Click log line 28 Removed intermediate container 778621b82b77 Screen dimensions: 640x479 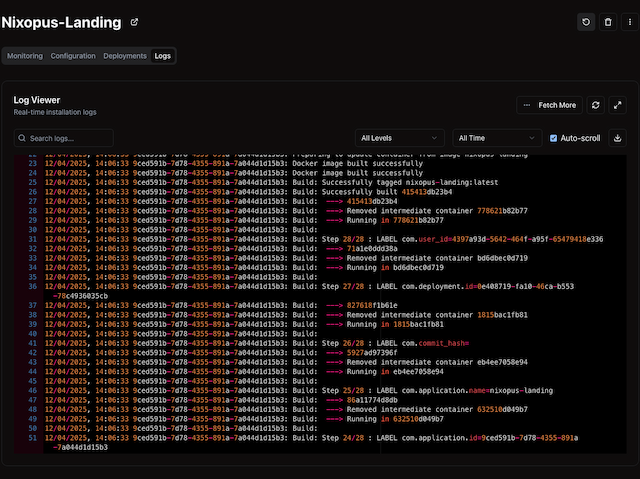pos(286,211)
